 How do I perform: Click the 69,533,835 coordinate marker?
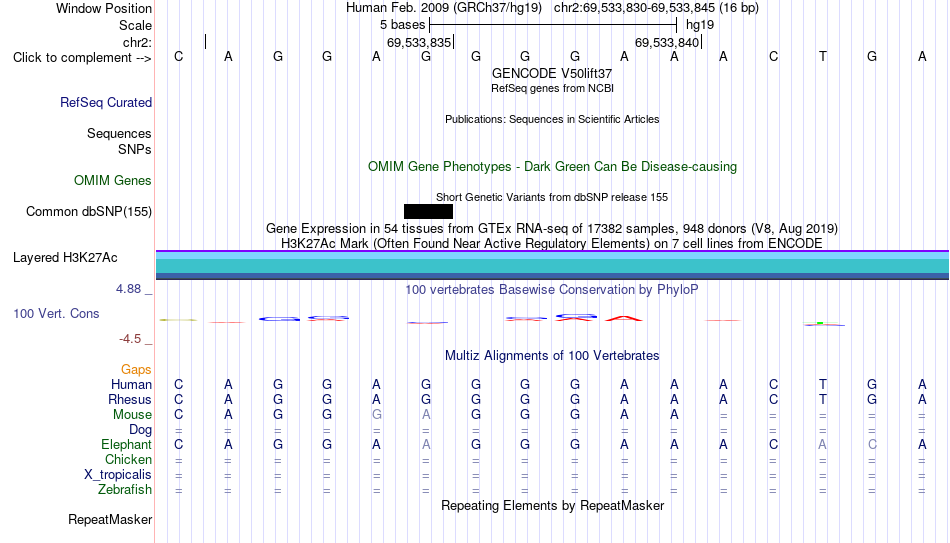pyautogui.click(x=420, y=42)
